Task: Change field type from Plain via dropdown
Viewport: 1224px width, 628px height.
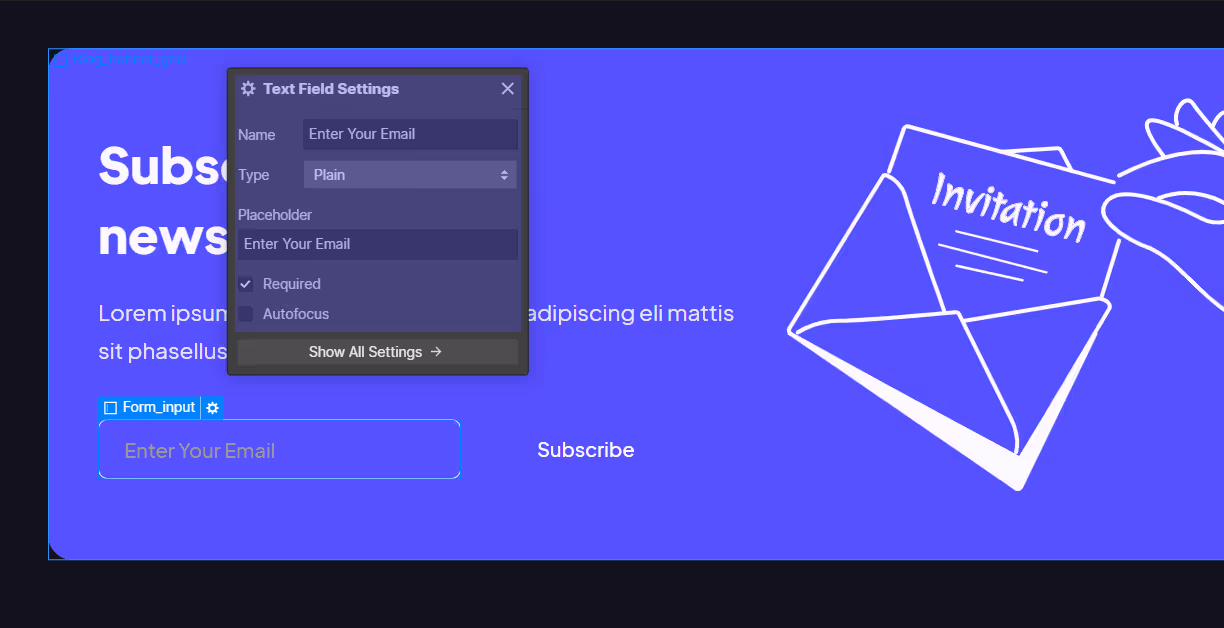Action: 410,174
